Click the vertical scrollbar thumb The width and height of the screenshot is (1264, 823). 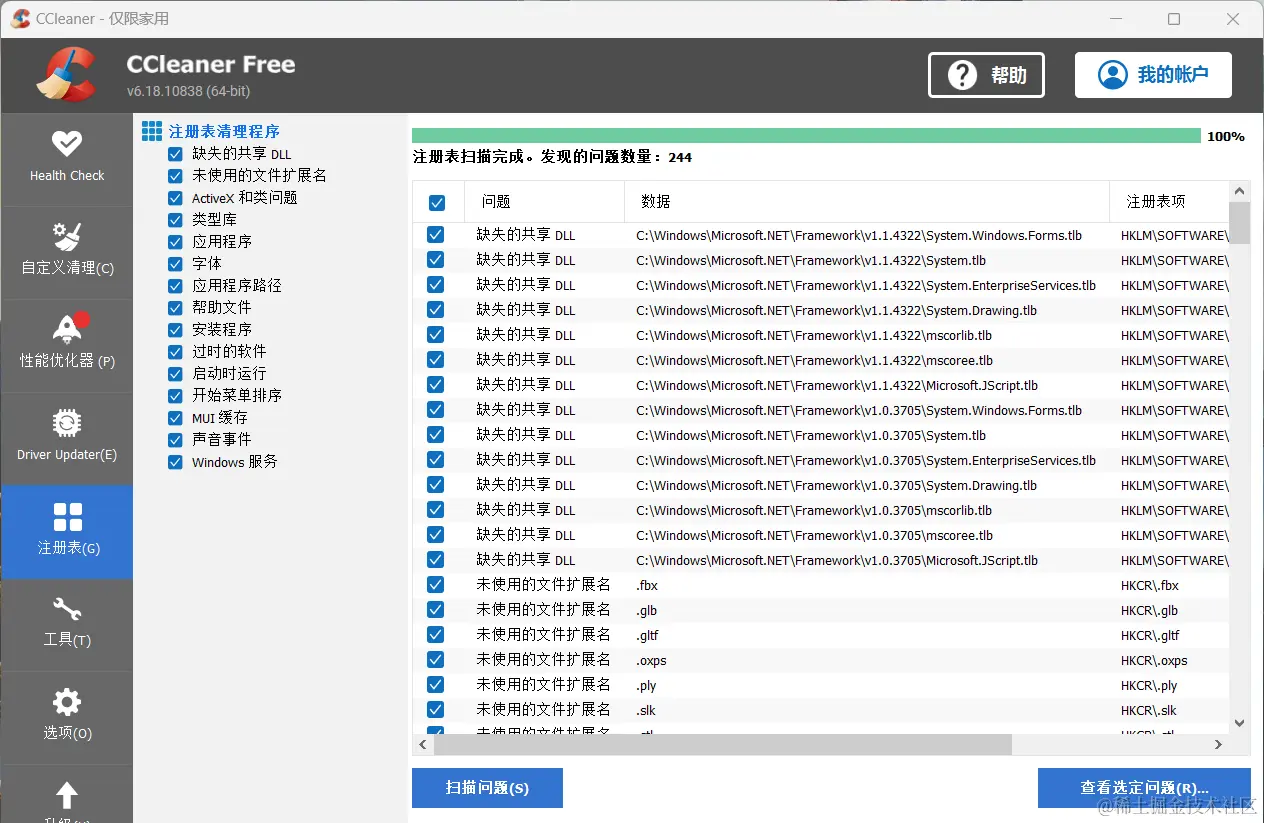click(1239, 222)
